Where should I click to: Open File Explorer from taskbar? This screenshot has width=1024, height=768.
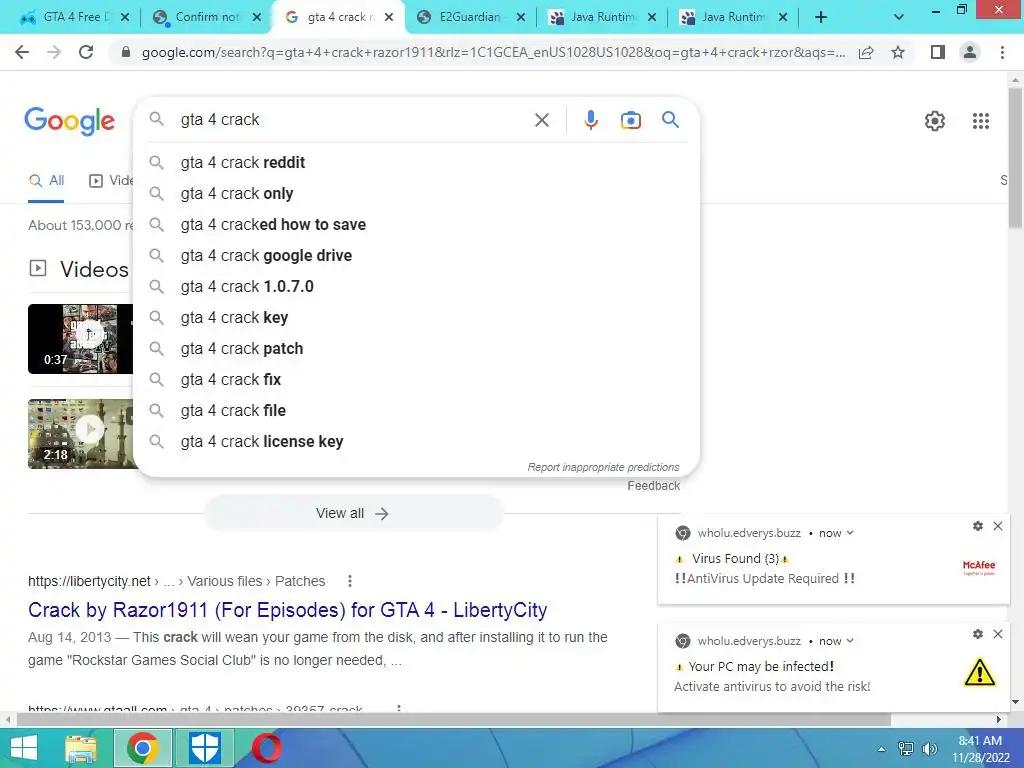(81, 748)
